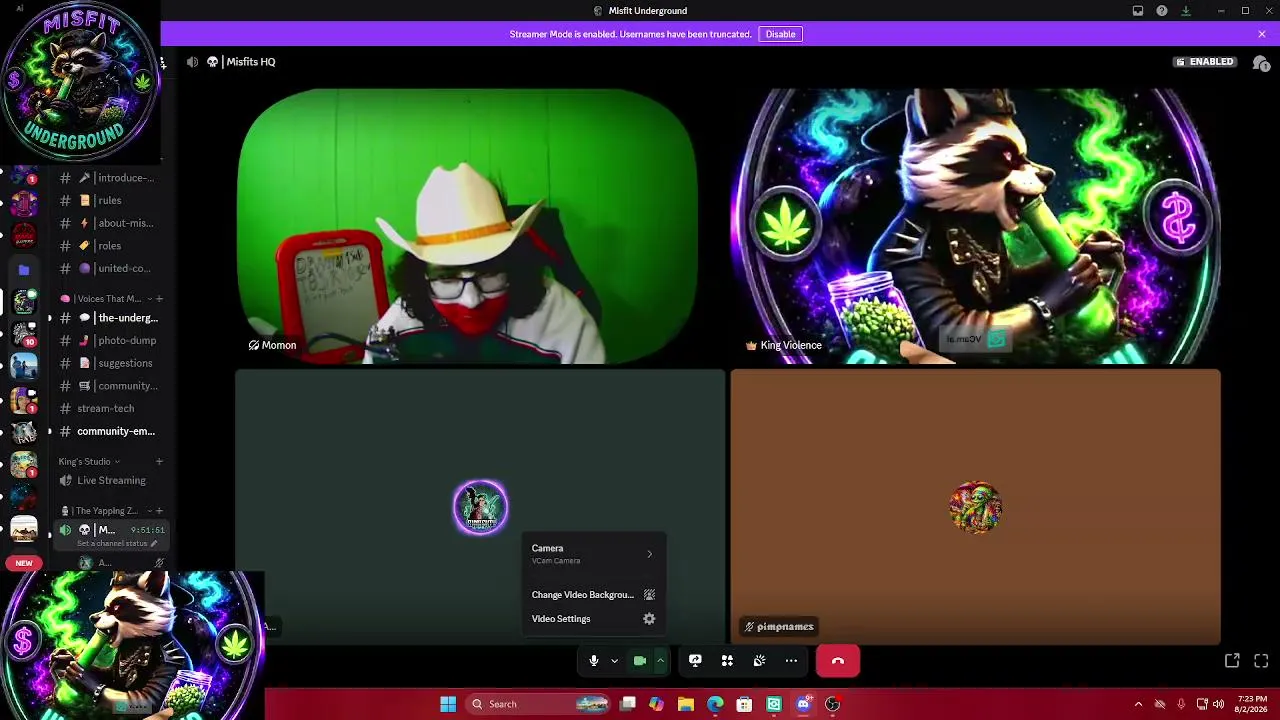Choose Change Video Background option
Viewport: 1280px width, 720px height.
click(x=593, y=595)
